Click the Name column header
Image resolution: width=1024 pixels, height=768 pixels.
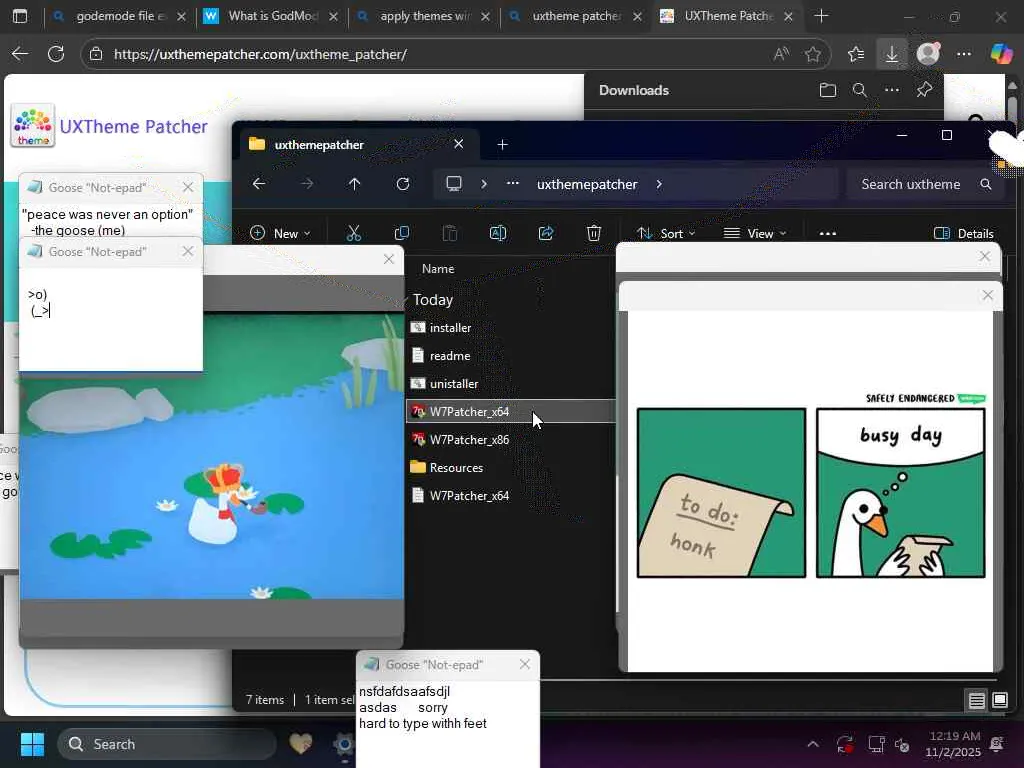(438, 268)
